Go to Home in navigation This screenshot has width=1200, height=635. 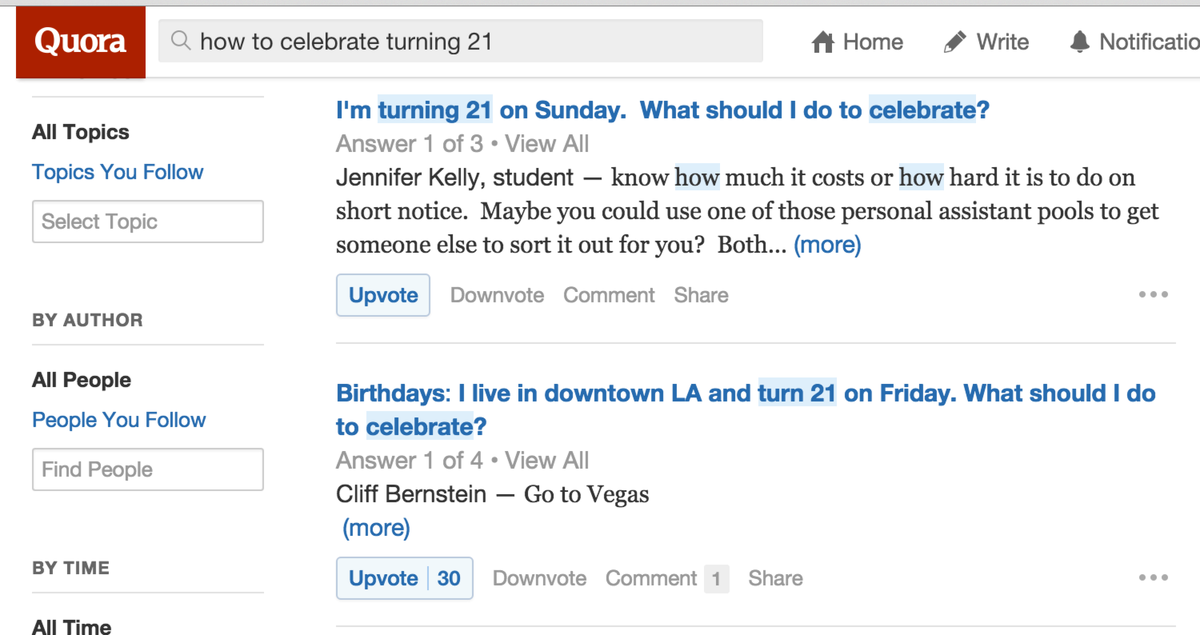tap(858, 42)
